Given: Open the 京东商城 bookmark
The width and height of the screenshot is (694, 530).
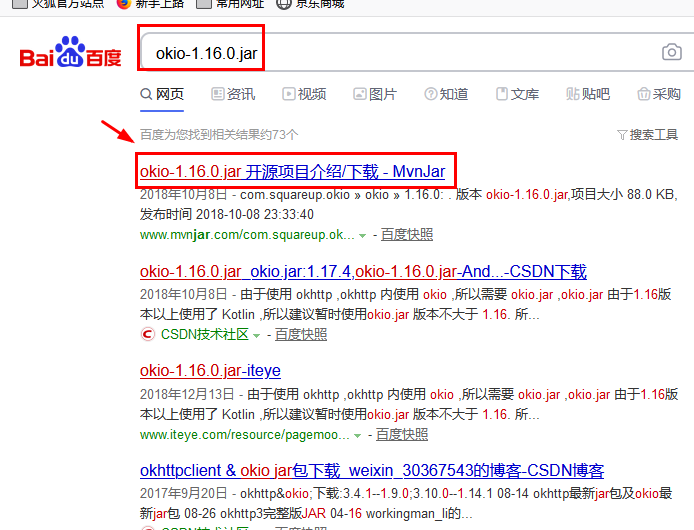Looking at the screenshot, I should (x=310, y=4).
